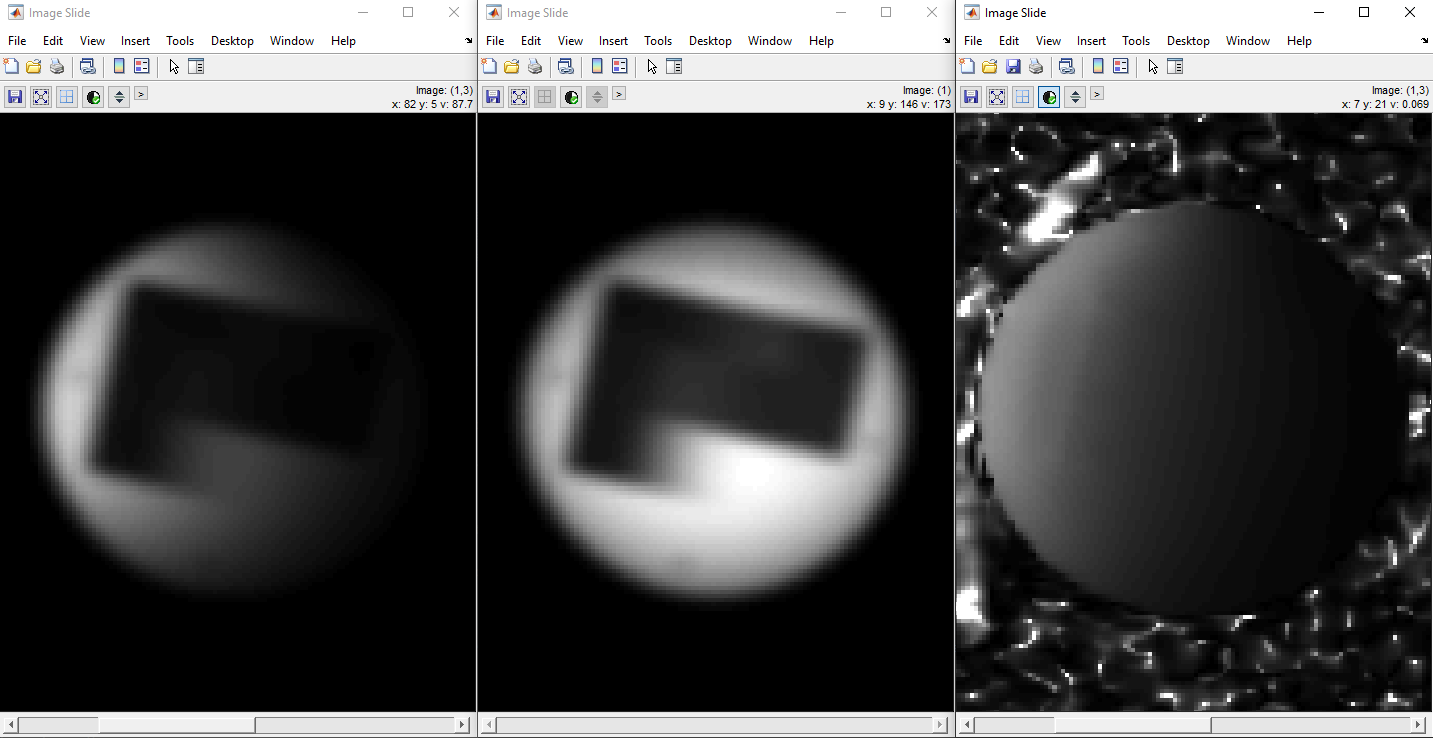This screenshot has height=738, width=1433.
Task: Click Link Plot icon in right window
Action: coord(1067,67)
